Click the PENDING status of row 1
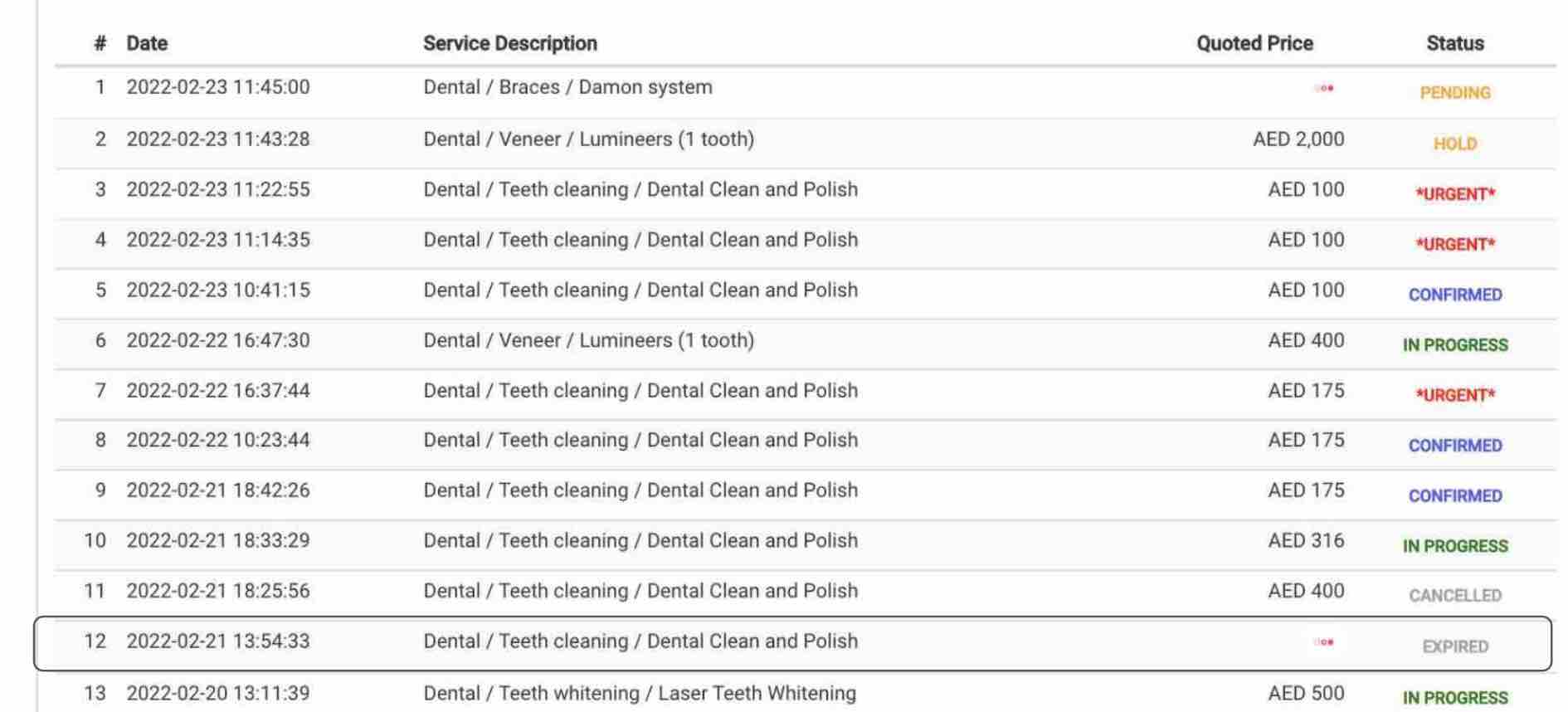 [x=1455, y=93]
